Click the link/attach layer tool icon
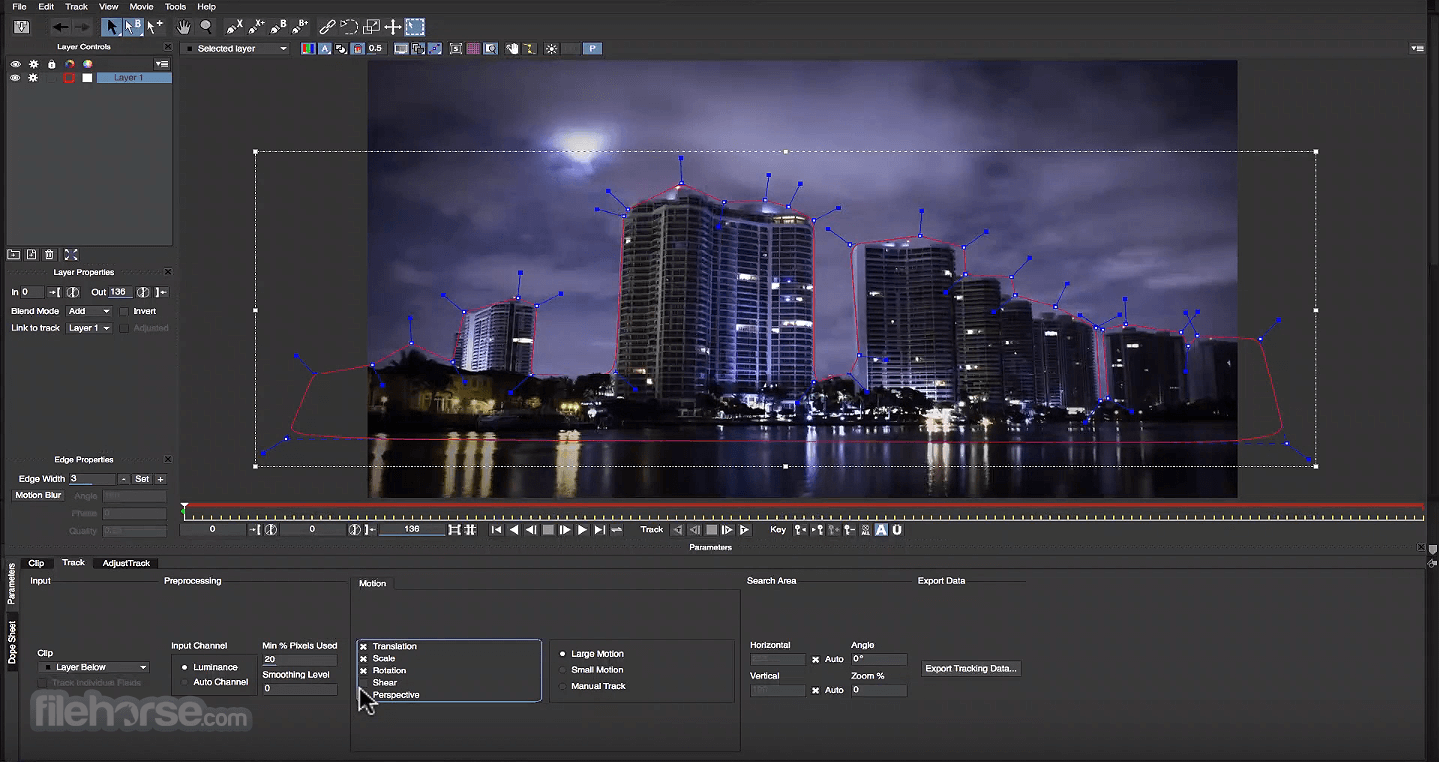This screenshot has width=1439, height=762. [x=327, y=27]
